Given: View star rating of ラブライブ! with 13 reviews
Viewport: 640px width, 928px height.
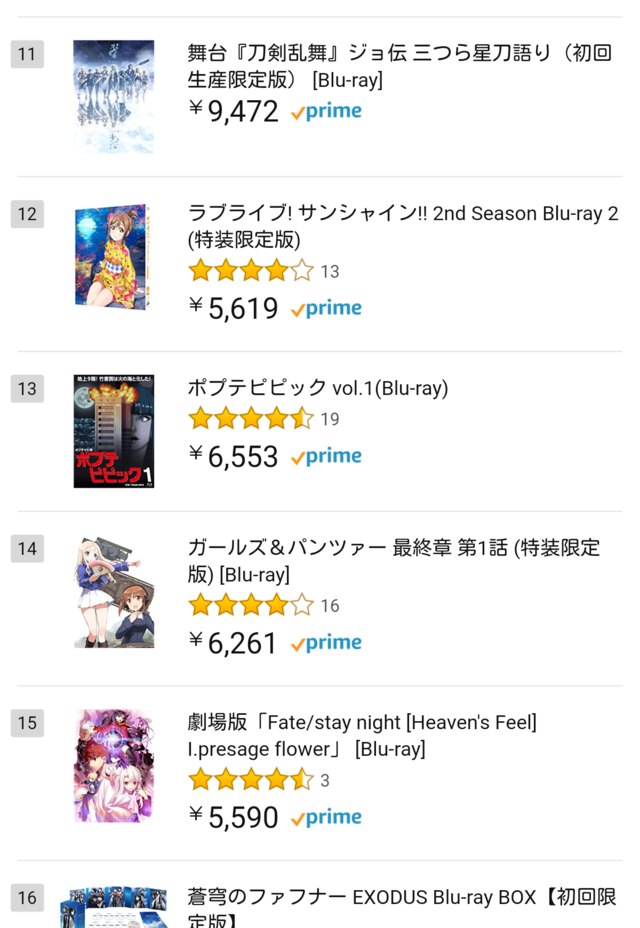Looking at the screenshot, I should 251,271.
